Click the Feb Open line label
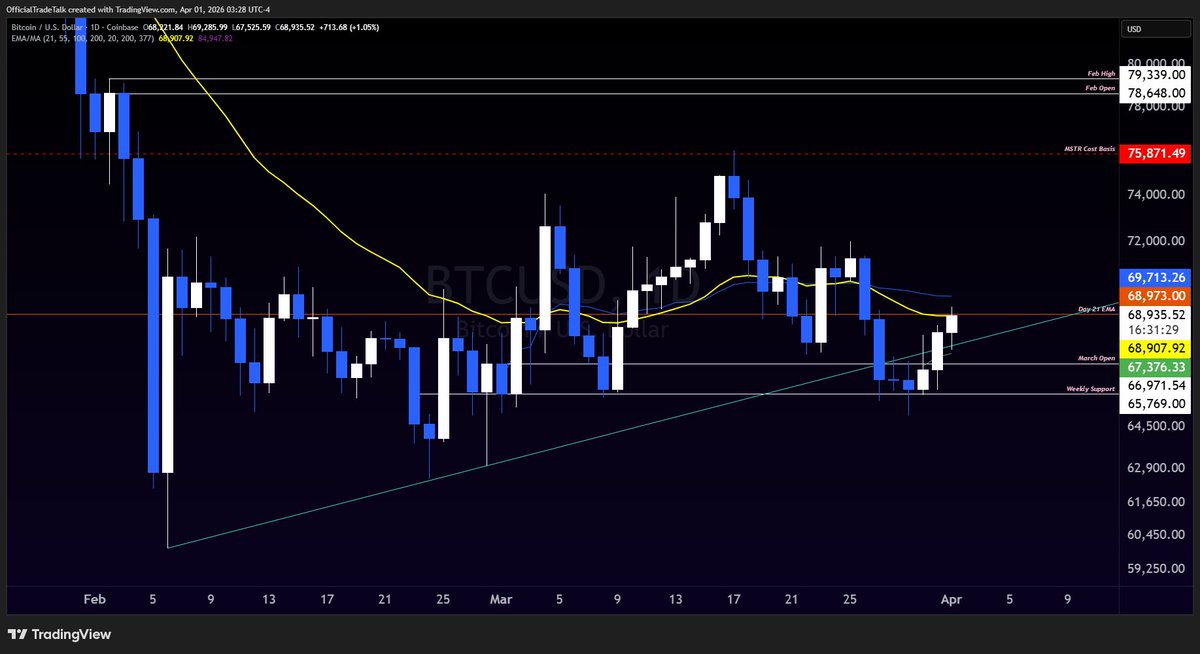Viewport: 1200px width, 654px height. pyautogui.click(x=1100, y=88)
